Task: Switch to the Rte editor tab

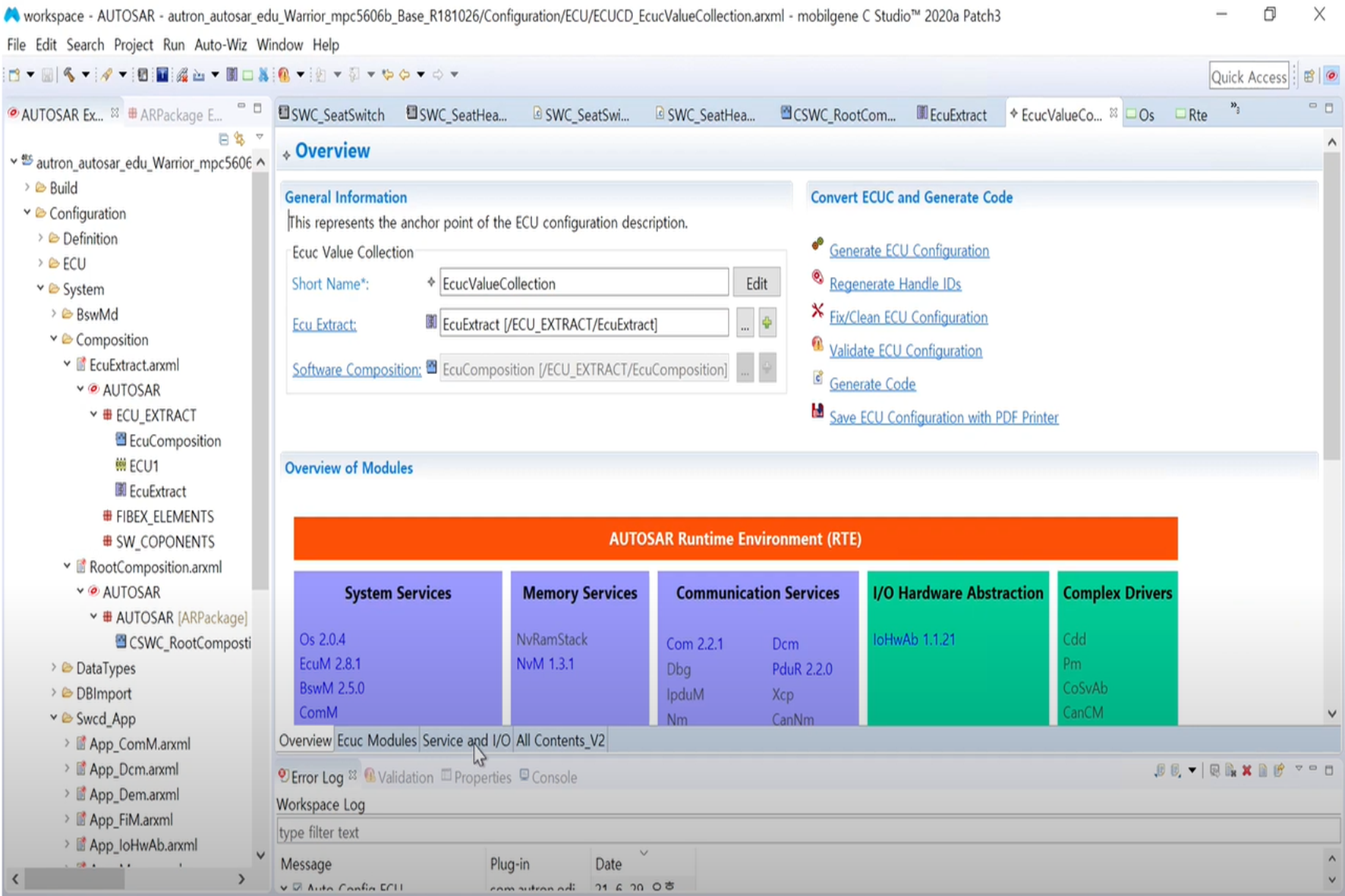Action: [x=1192, y=115]
